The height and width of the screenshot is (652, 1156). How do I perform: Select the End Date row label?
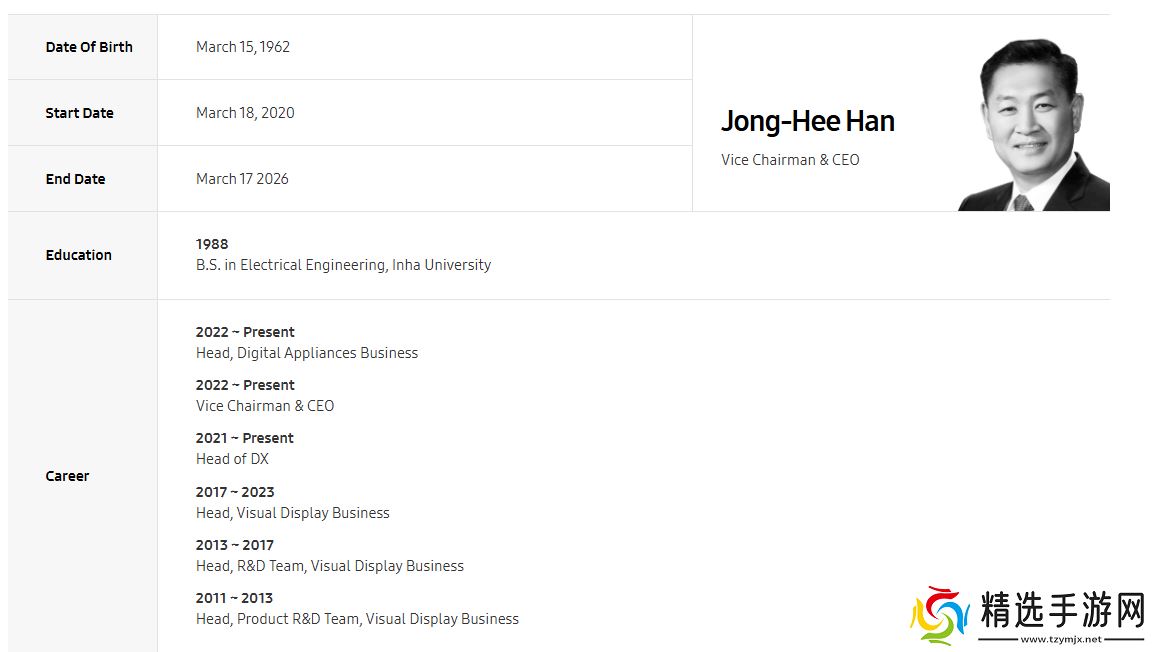[75, 179]
